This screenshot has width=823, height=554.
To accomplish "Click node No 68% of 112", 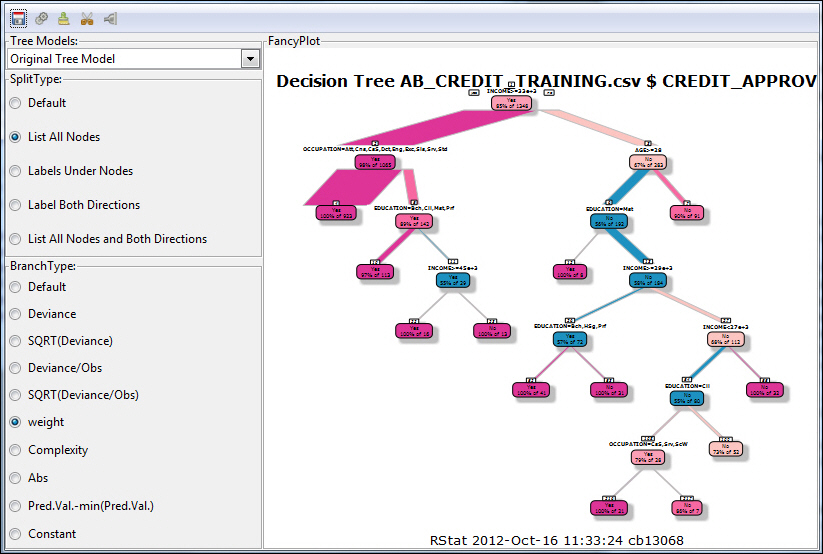I will click(x=725, y=339).
